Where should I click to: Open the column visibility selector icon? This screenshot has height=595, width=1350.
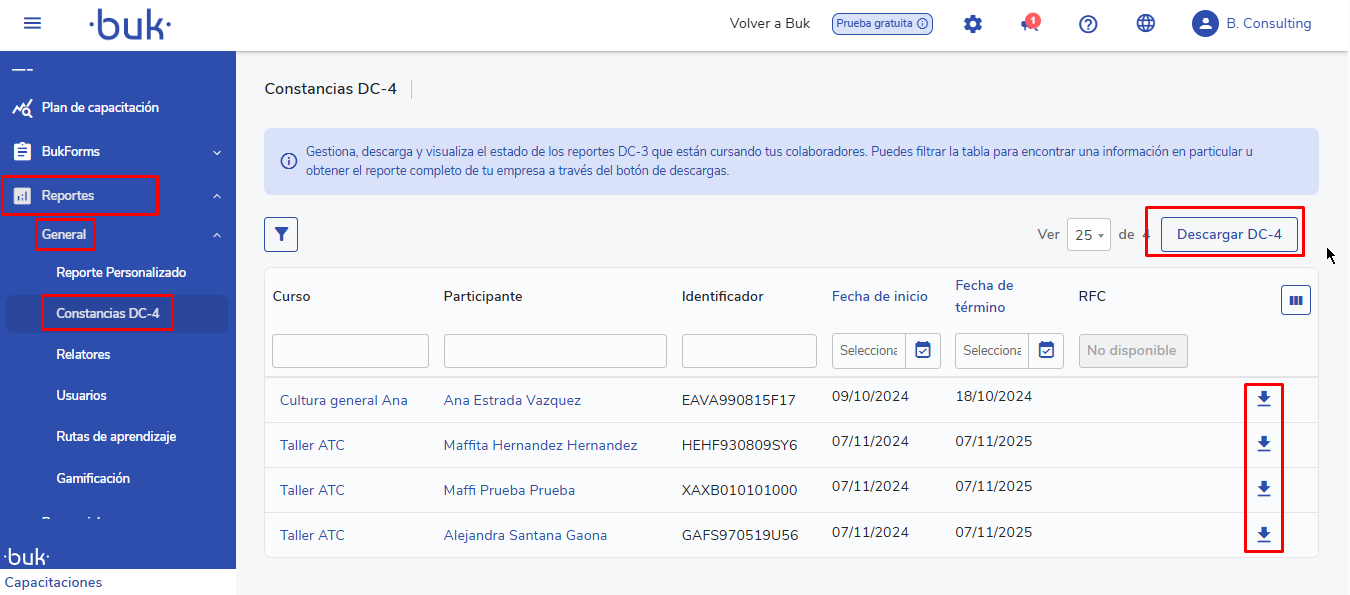[x=1296, y=300]
